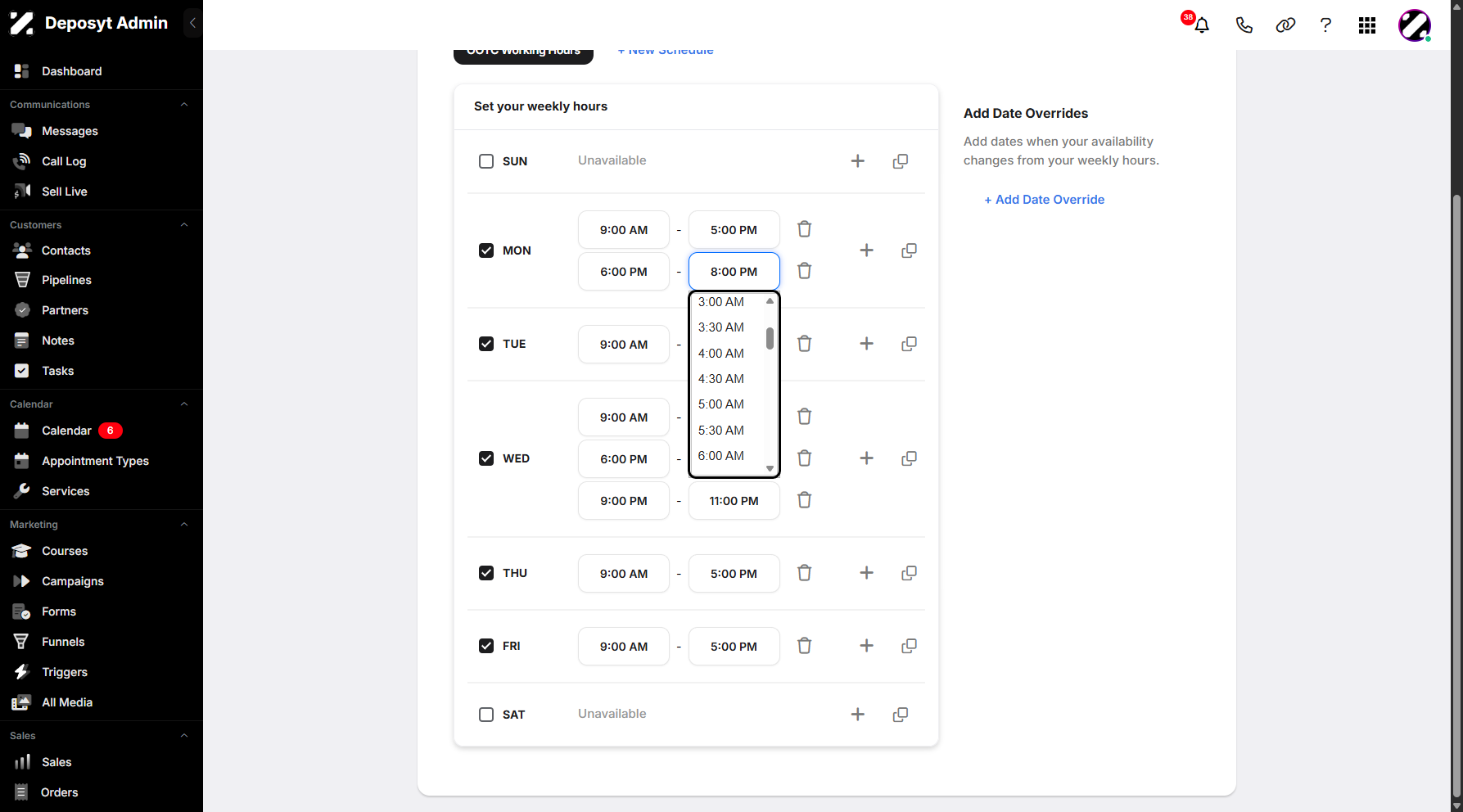Open Calendar sidebar item

coord(66,431)
